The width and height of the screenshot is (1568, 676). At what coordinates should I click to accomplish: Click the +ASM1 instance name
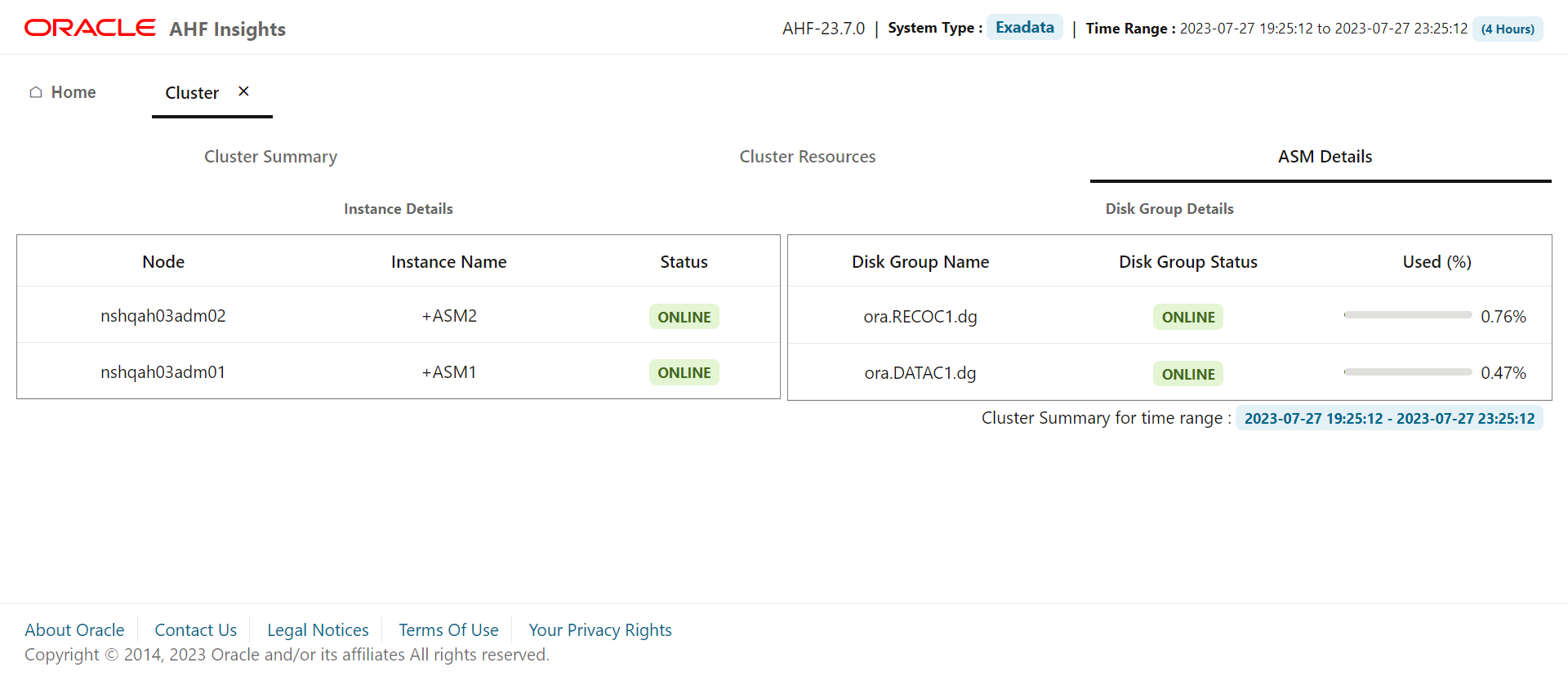[x=449, y=372]
